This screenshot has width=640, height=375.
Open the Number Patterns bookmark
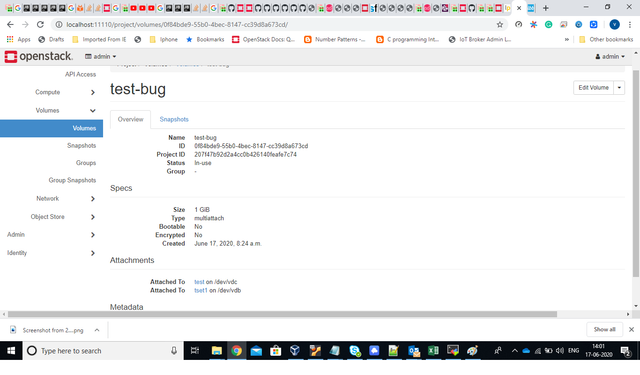335,40
